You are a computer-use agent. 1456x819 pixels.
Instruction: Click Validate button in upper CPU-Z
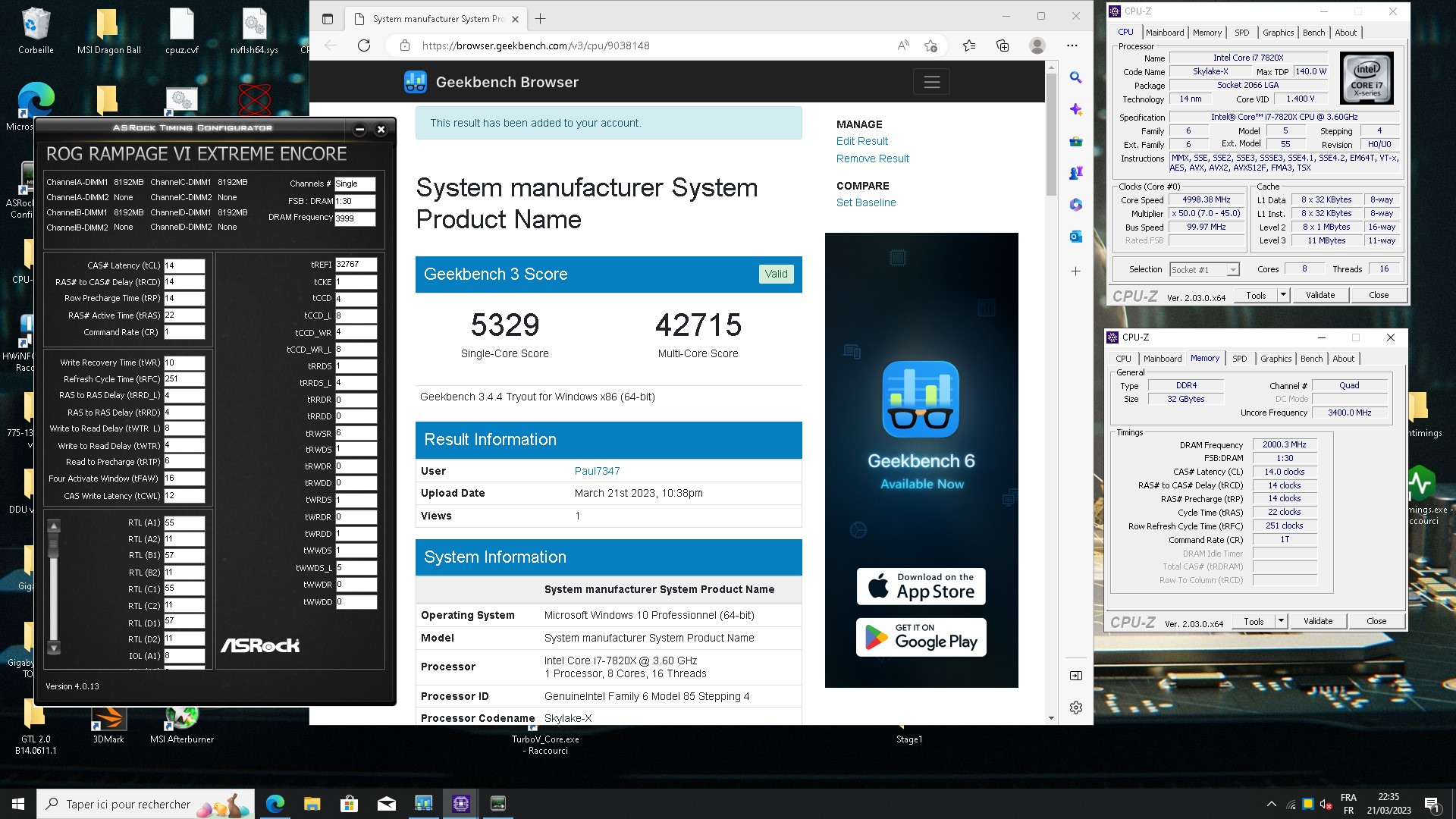point(1319,295)
